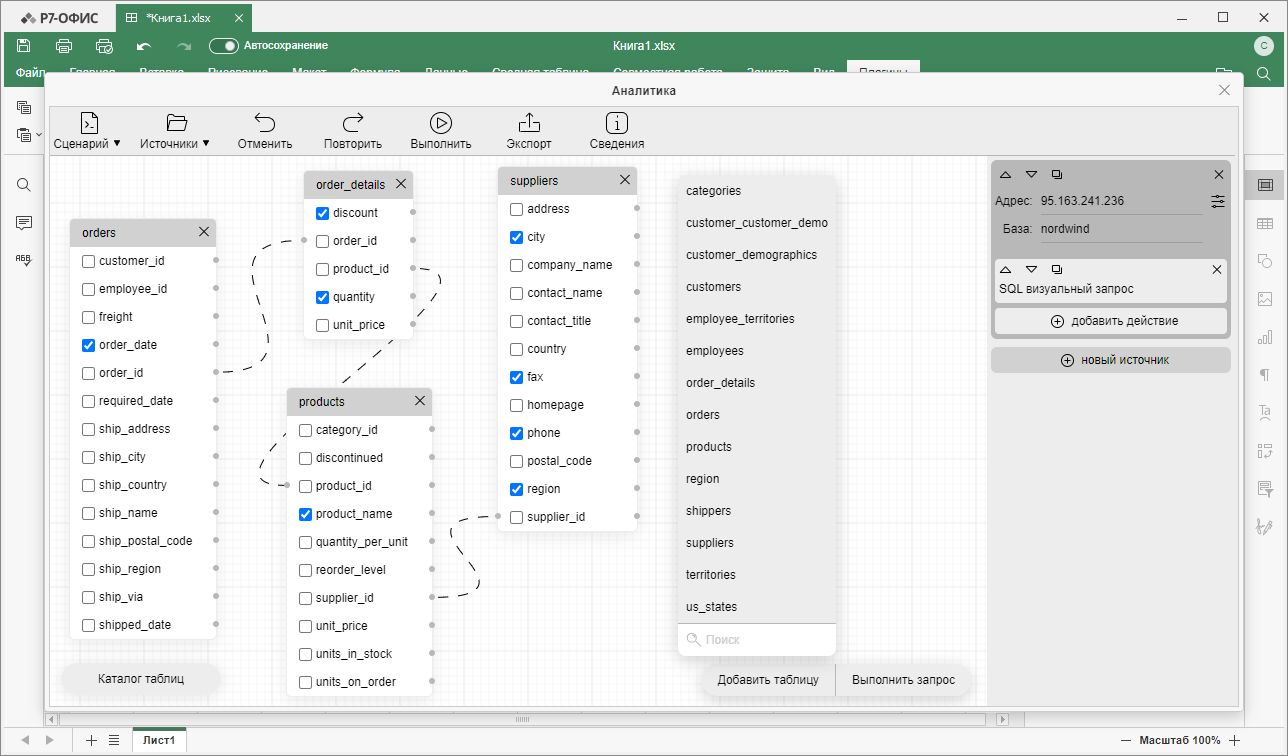This screenshot has width=1288, height=756.
Task: Open connection settings sliders icon beside address
Action: [x=1217, y=201]
